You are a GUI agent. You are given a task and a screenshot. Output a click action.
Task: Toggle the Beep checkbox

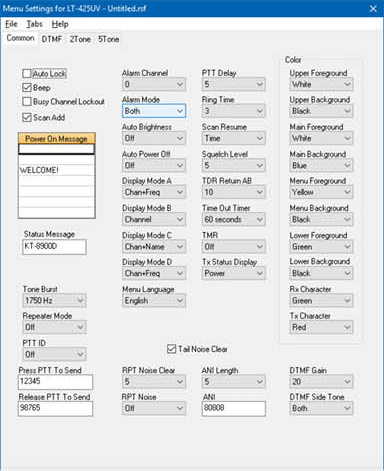(27, 88)
